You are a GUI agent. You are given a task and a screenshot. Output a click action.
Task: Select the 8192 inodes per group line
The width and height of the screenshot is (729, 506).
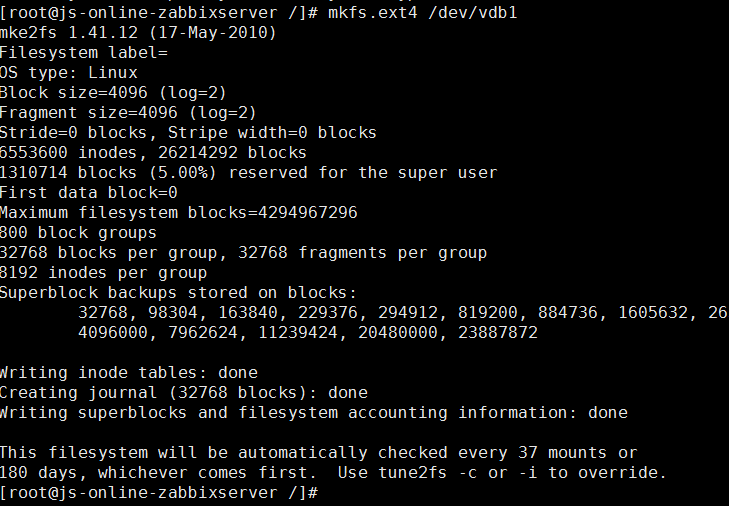103,273
